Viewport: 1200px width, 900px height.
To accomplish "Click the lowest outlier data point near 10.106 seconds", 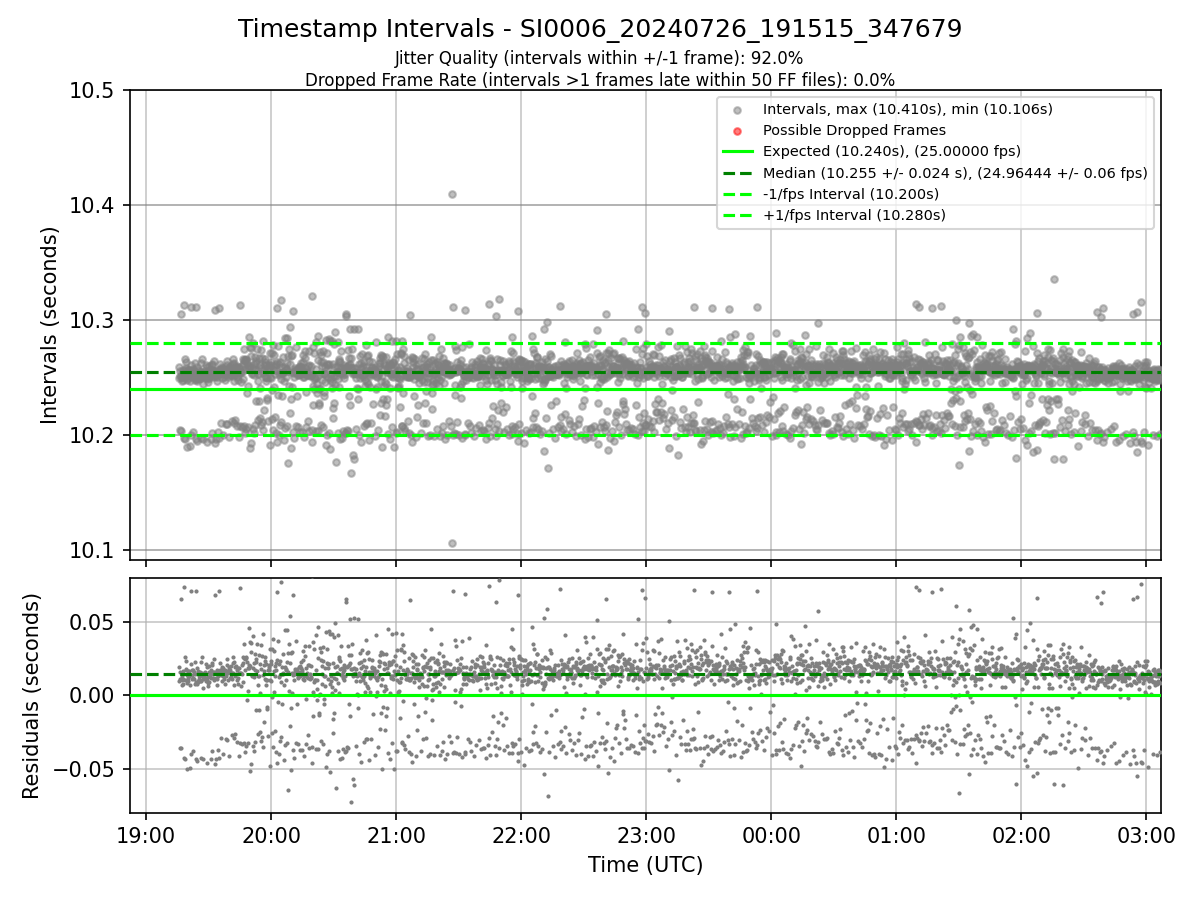I will click(452, 543).
